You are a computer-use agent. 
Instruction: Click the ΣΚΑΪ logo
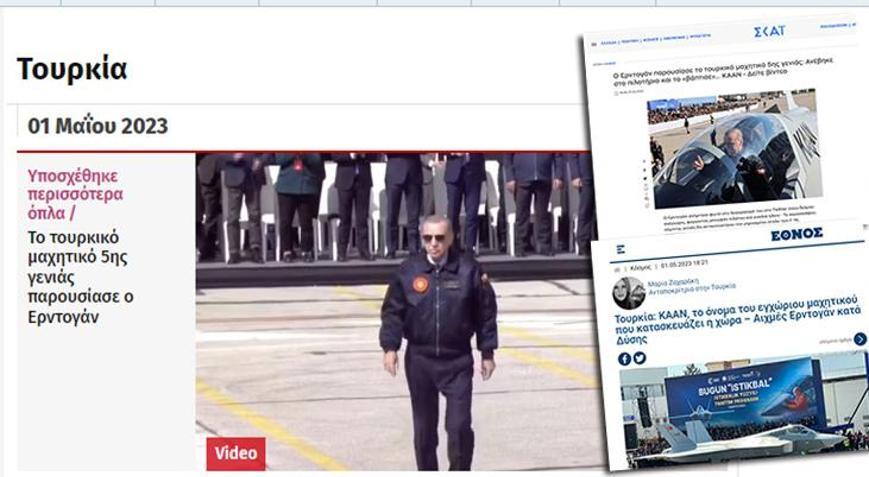click(770, 32)
